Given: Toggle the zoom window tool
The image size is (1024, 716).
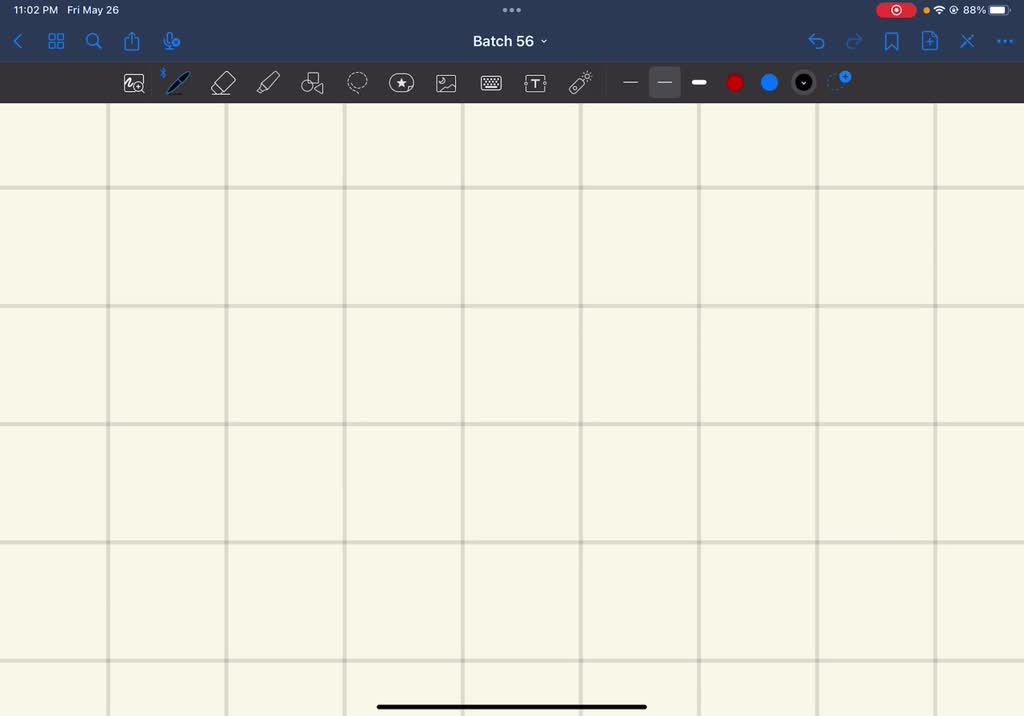Looking at the screenshot, I should tap(134, 83).
